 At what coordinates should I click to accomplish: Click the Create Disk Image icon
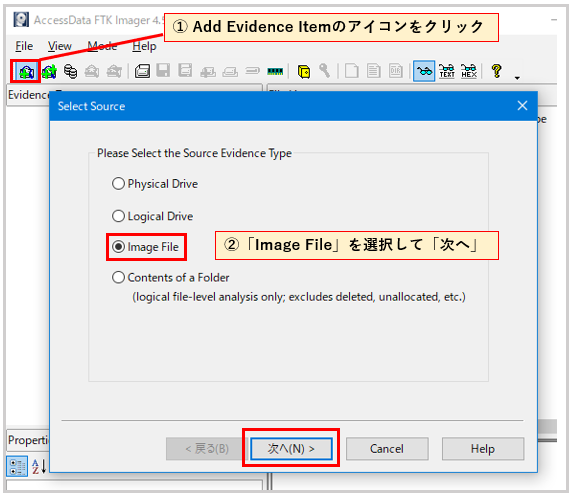(142, 71)
